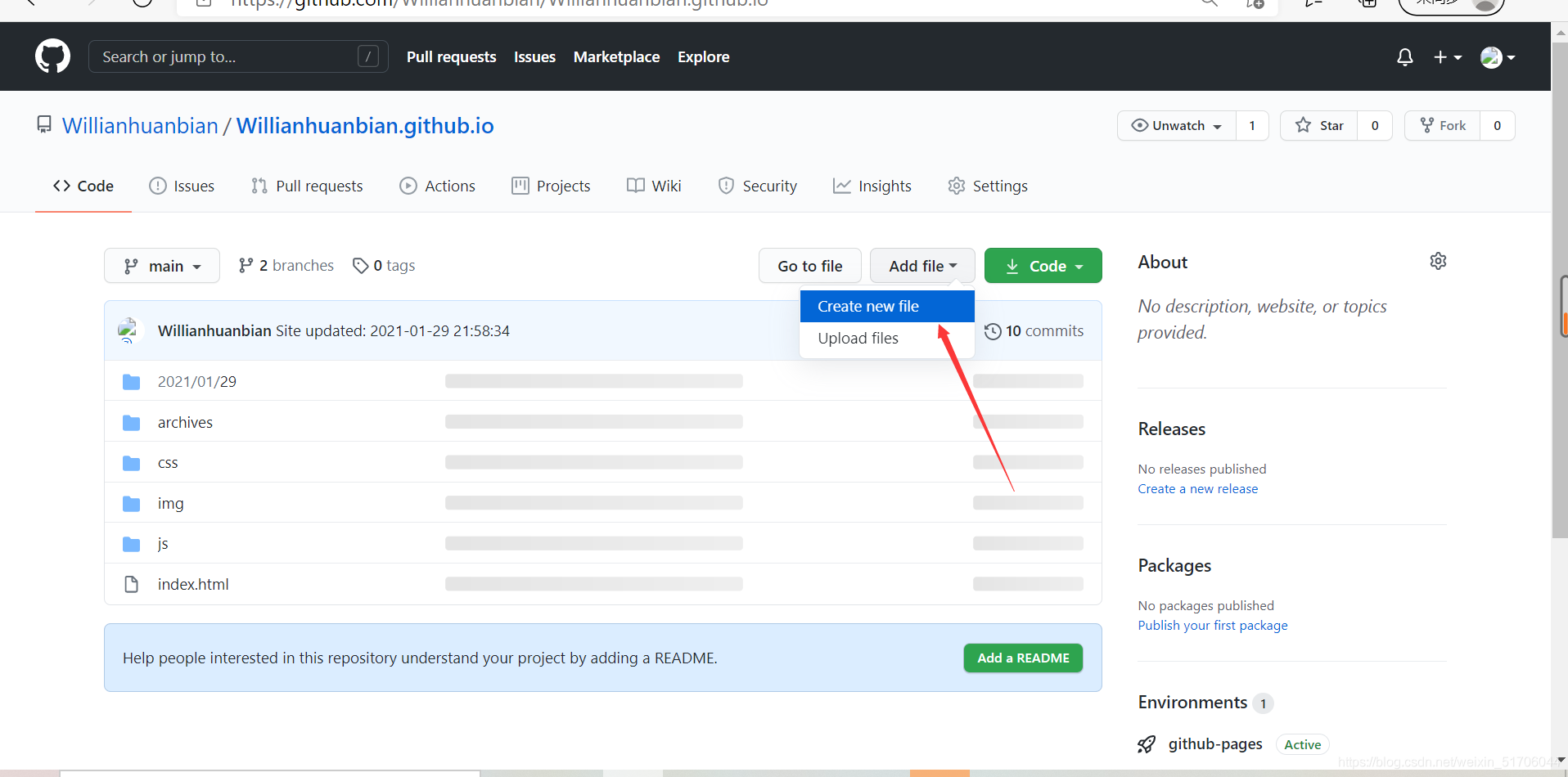Switch to the Issues repository tab
This screenshot has height=777, width=1568.
[x=182, y=186]
